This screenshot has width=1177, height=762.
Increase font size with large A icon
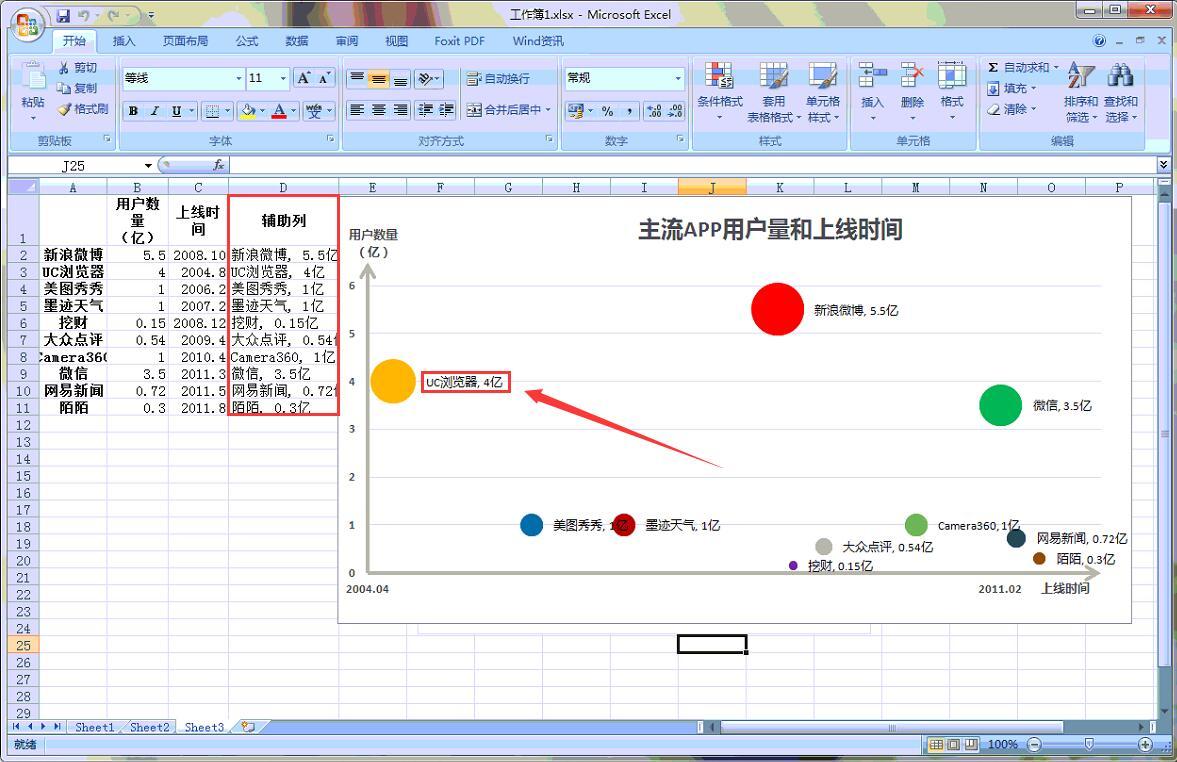(303, 78)
